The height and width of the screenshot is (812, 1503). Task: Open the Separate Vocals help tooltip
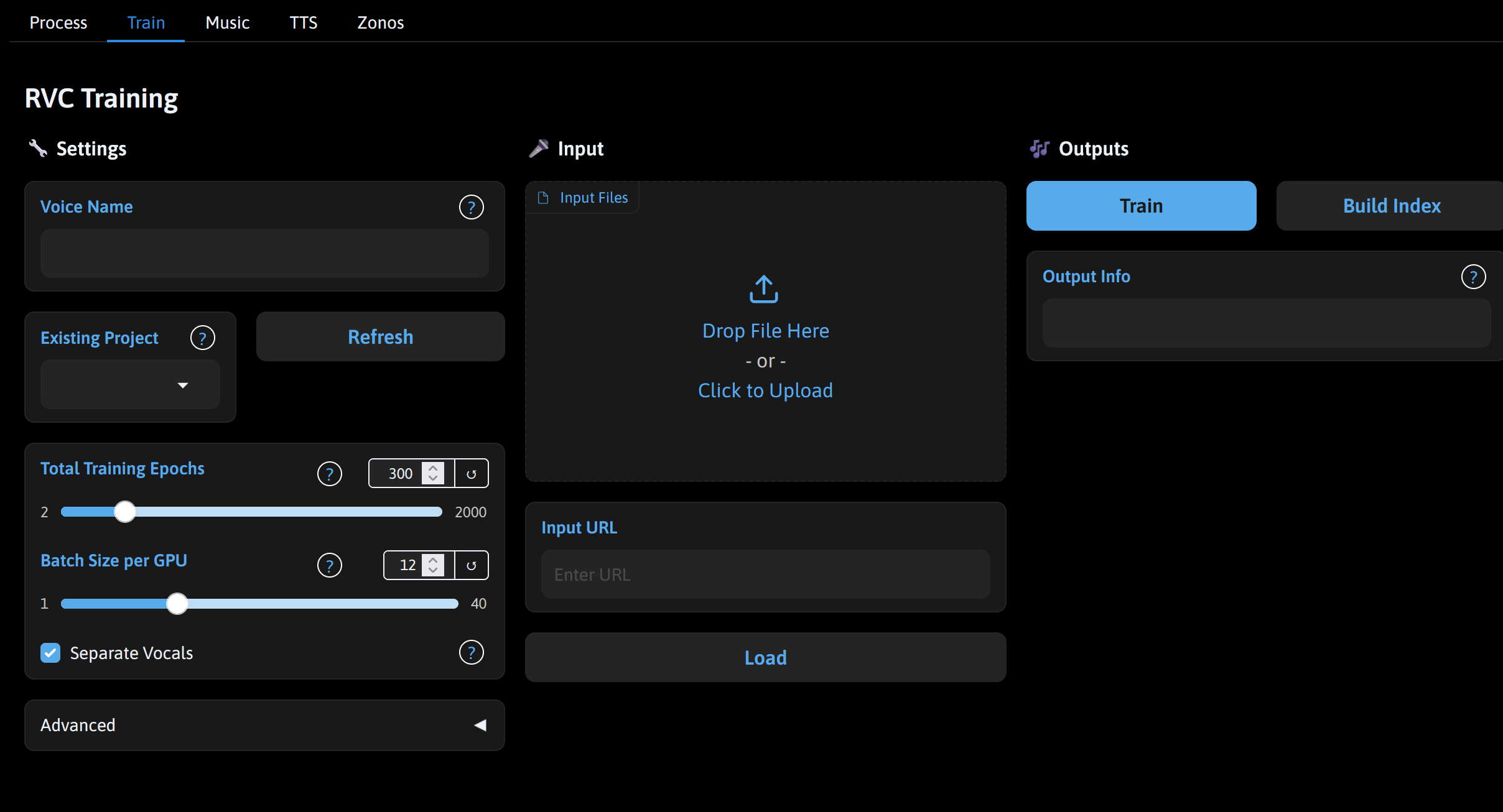(x=472, y=652)
